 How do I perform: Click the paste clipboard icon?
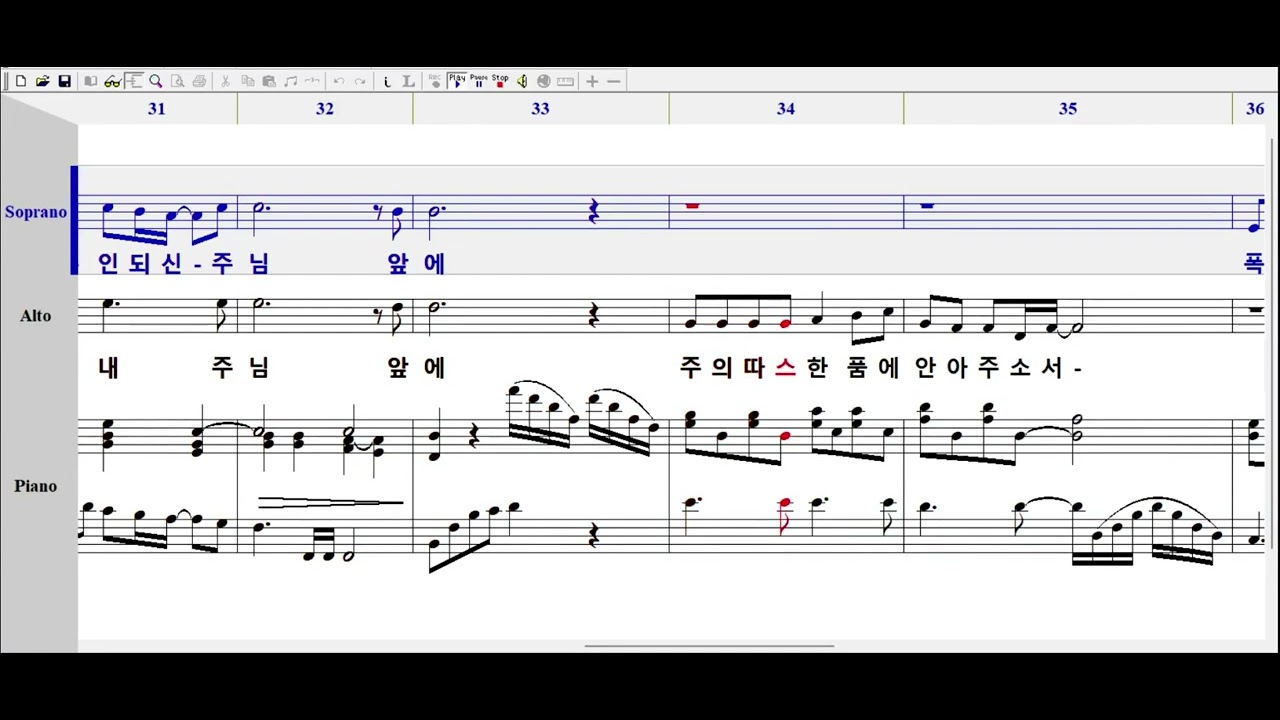tap(269, 81)
